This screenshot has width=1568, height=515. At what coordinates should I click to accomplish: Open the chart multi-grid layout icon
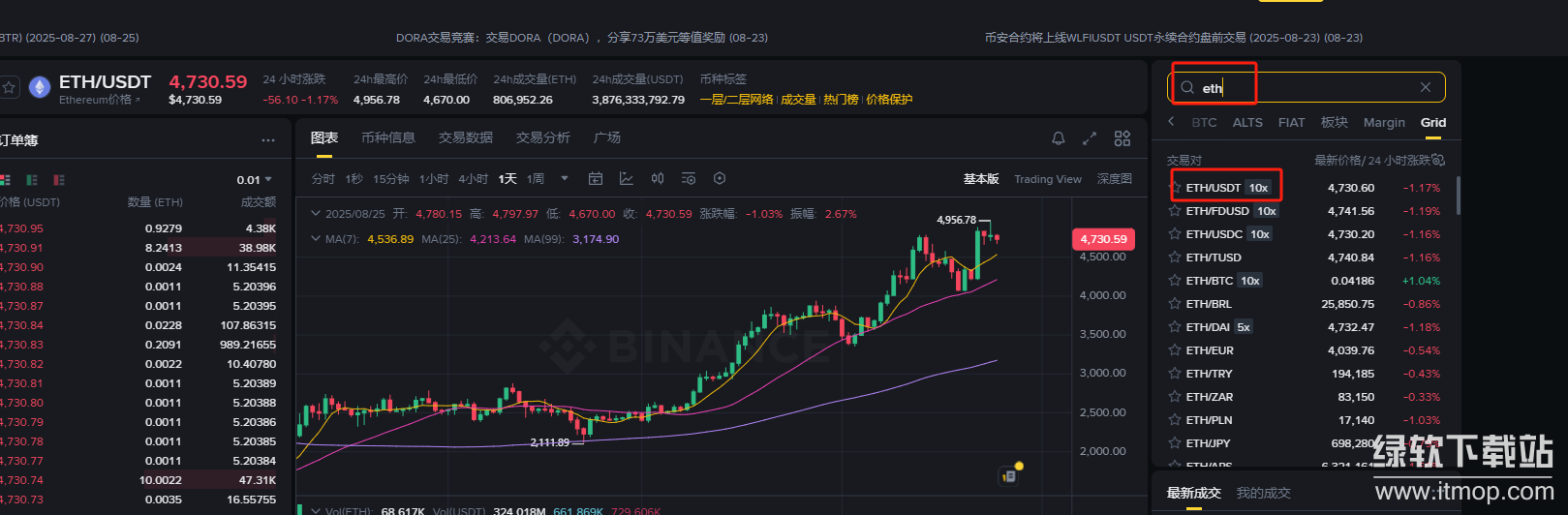1122,138
